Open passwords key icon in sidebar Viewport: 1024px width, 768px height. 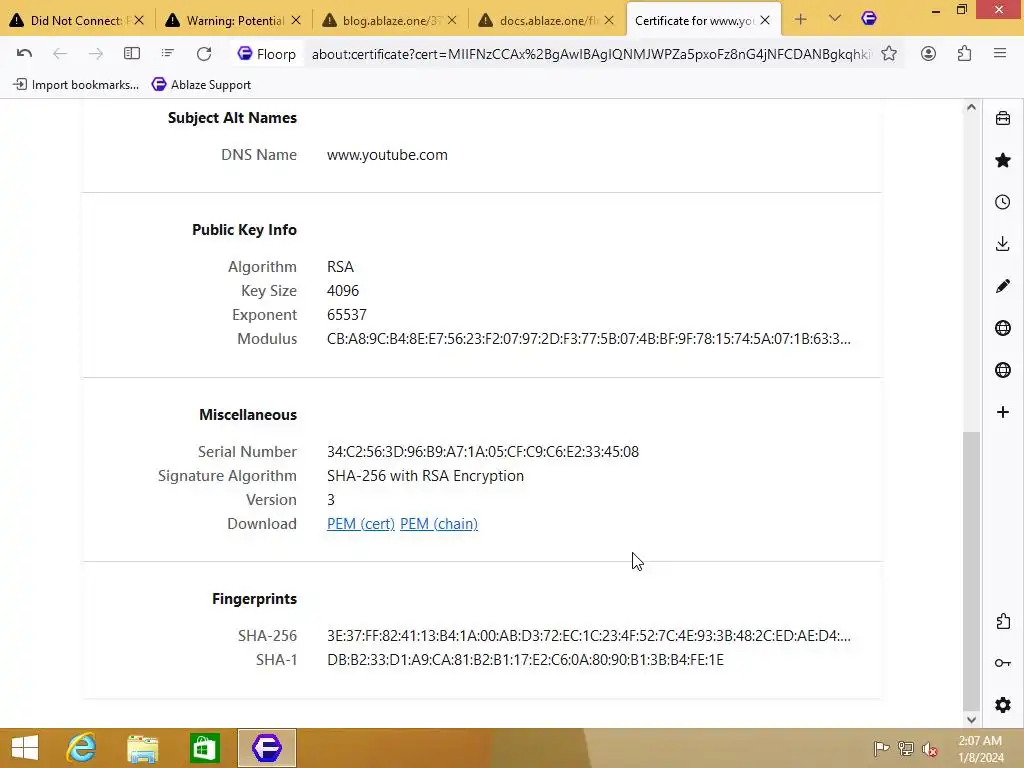pyautogui.click(x=1003, y=663)
